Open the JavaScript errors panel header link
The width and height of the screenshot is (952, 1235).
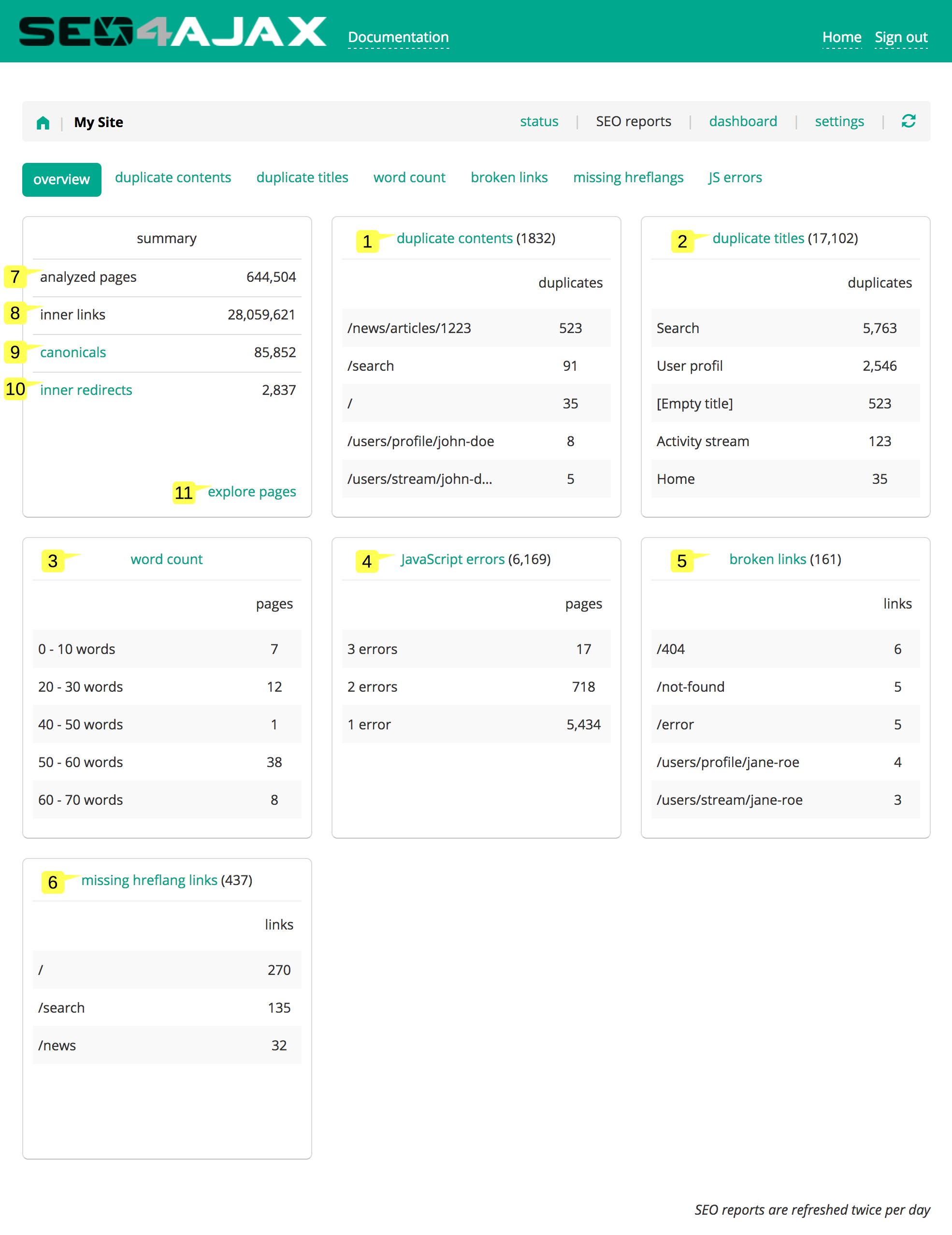click(x=452, y=559)
